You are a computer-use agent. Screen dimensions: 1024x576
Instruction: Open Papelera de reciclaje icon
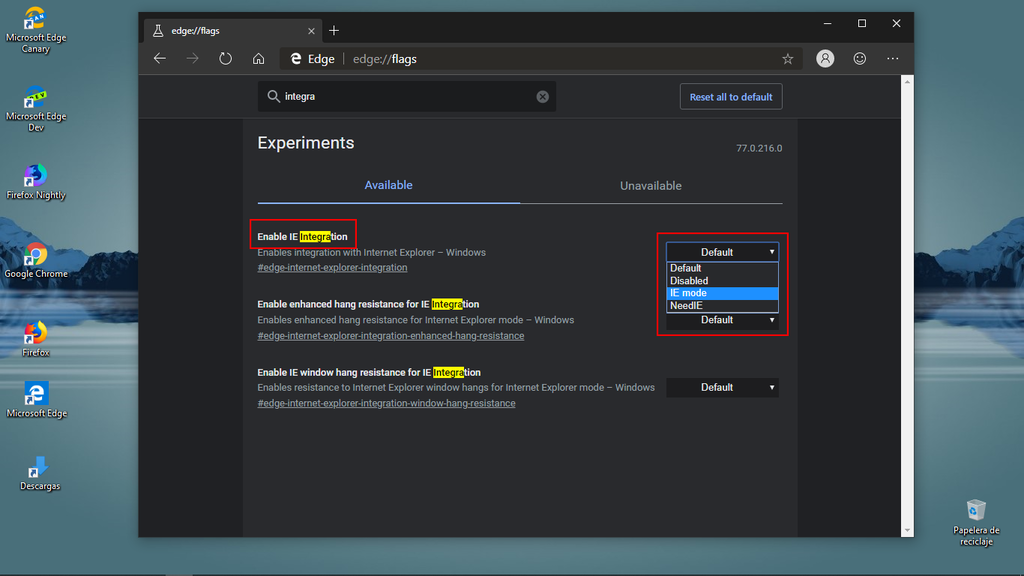click(976, 522)
